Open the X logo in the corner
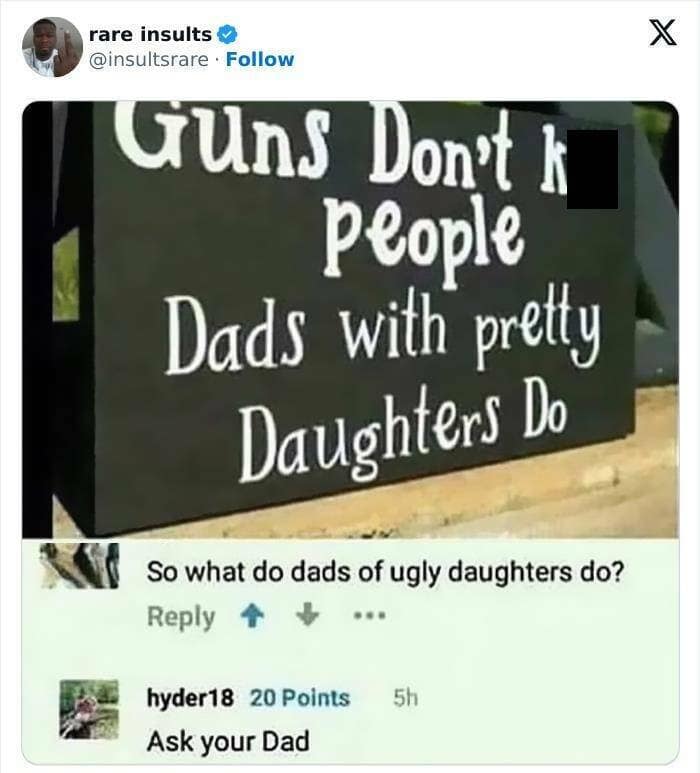The width and height of the screenshot is (700, 773). pyautogui.click(x=663, y=33)
